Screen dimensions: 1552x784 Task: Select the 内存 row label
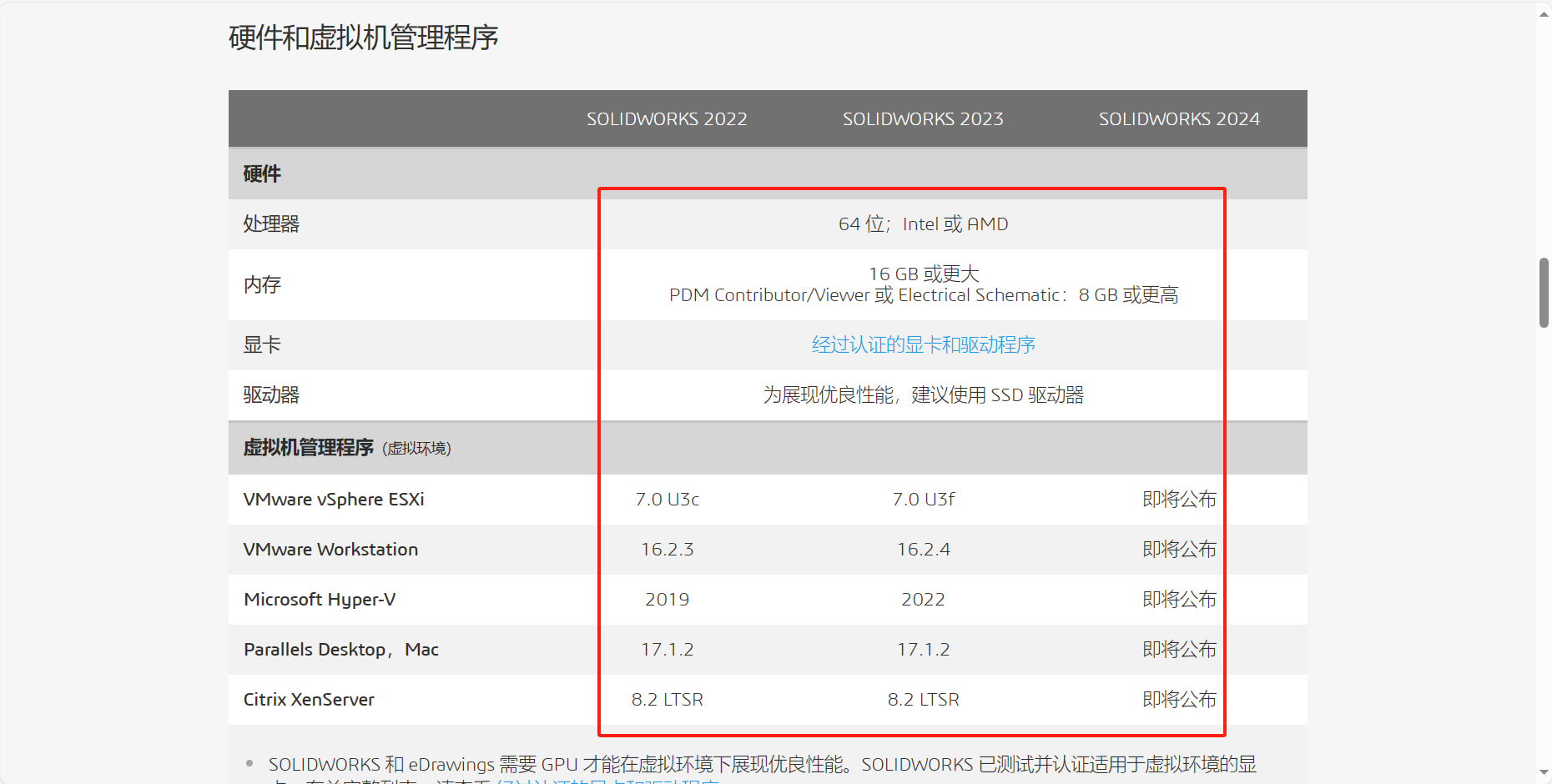pos(262,285)
